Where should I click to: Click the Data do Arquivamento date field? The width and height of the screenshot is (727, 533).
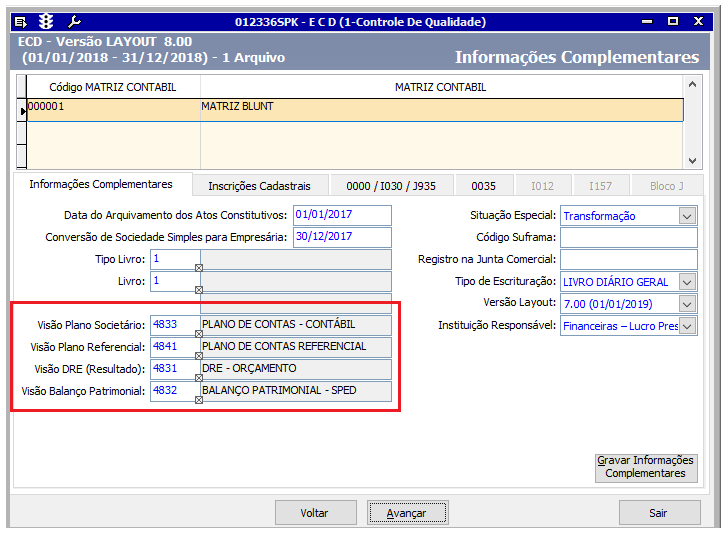342,215
